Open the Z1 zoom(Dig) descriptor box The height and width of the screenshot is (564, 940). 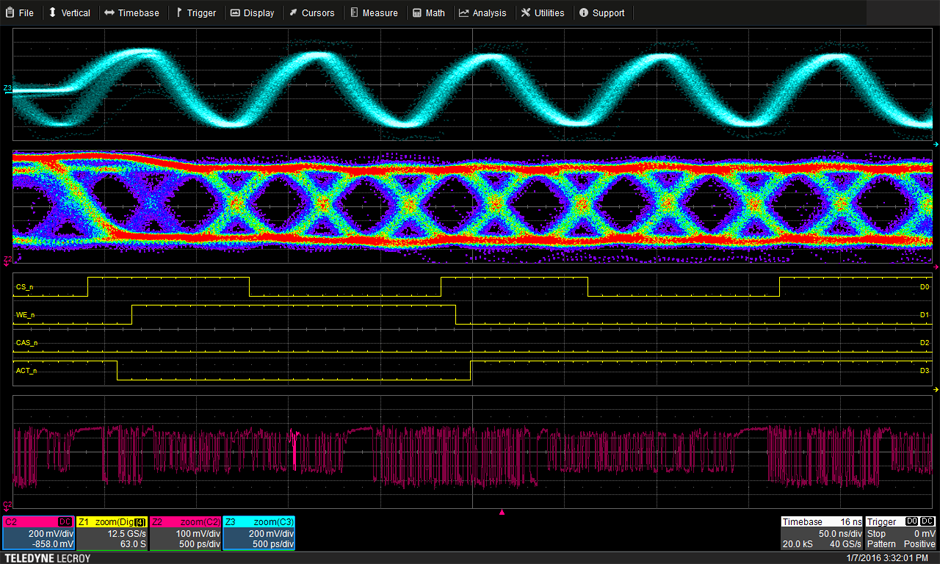pos(112,534)
